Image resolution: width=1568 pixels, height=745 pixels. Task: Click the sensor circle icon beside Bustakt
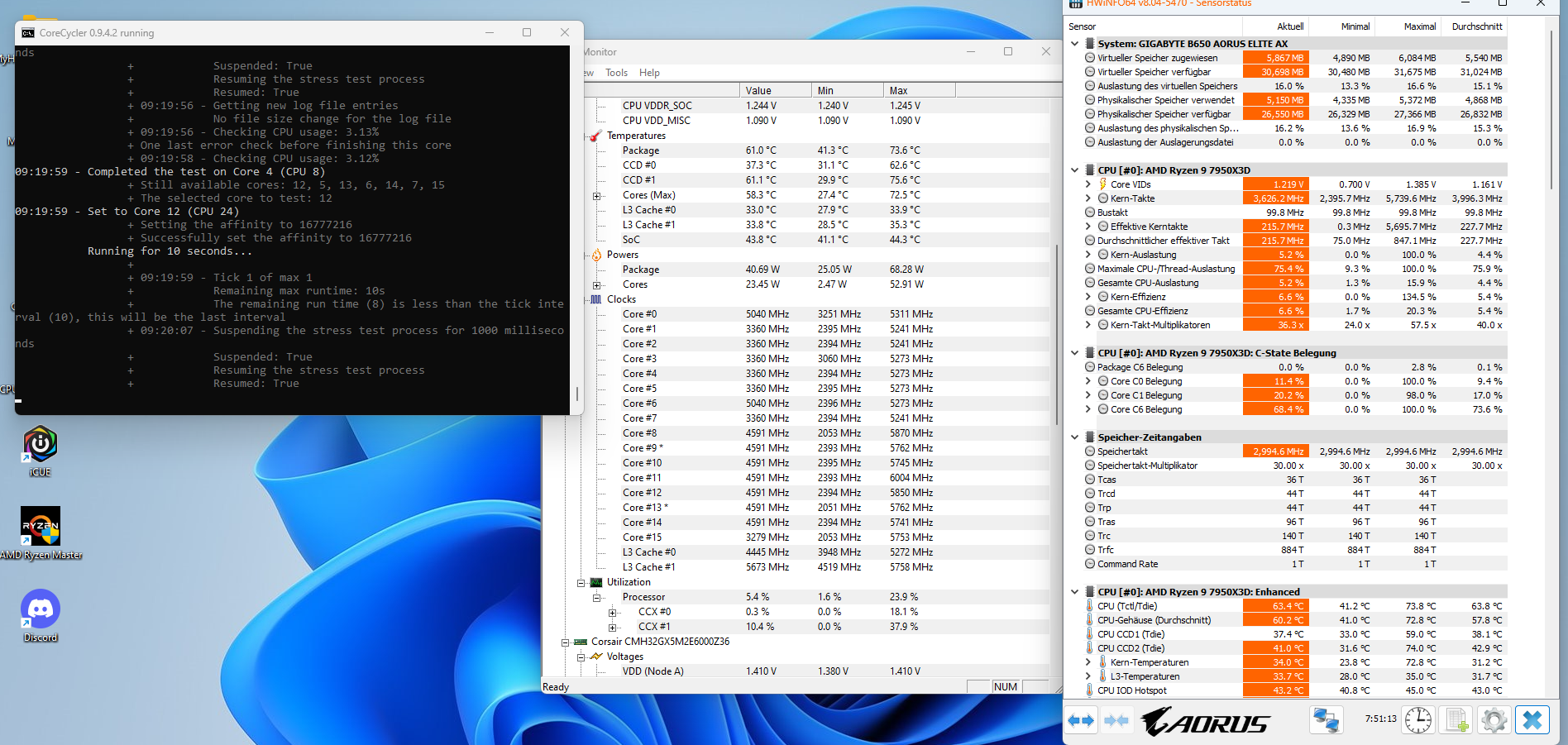pyautogui.click(x=1090, y=213)
